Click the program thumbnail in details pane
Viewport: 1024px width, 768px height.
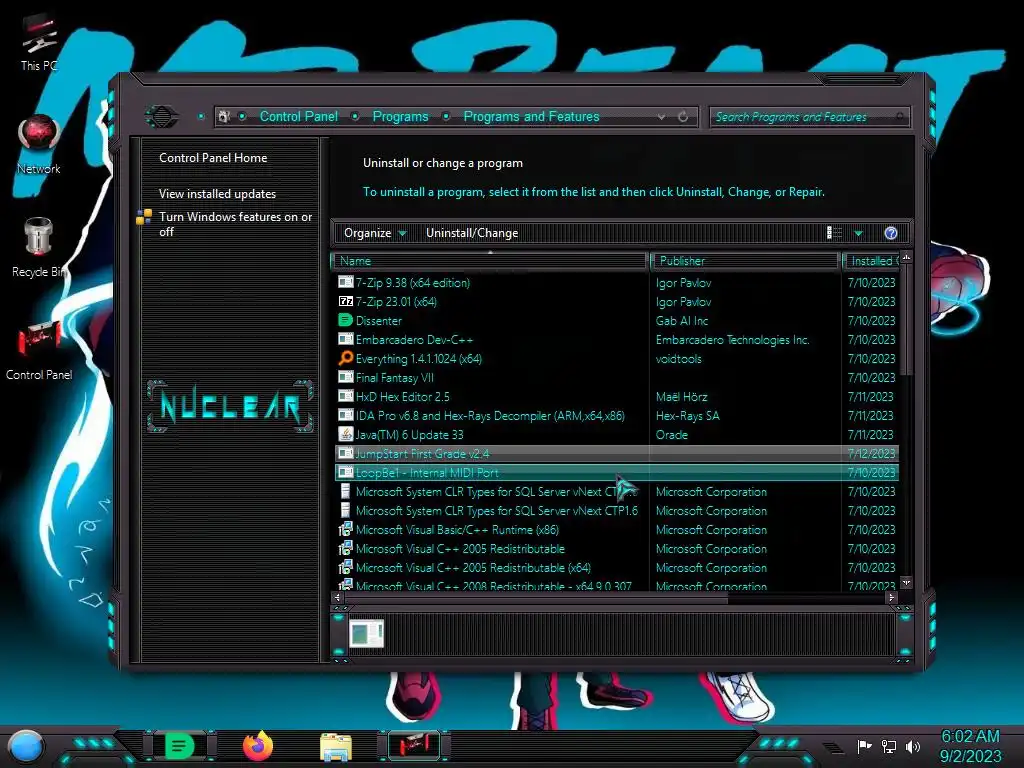coord(366,633)
